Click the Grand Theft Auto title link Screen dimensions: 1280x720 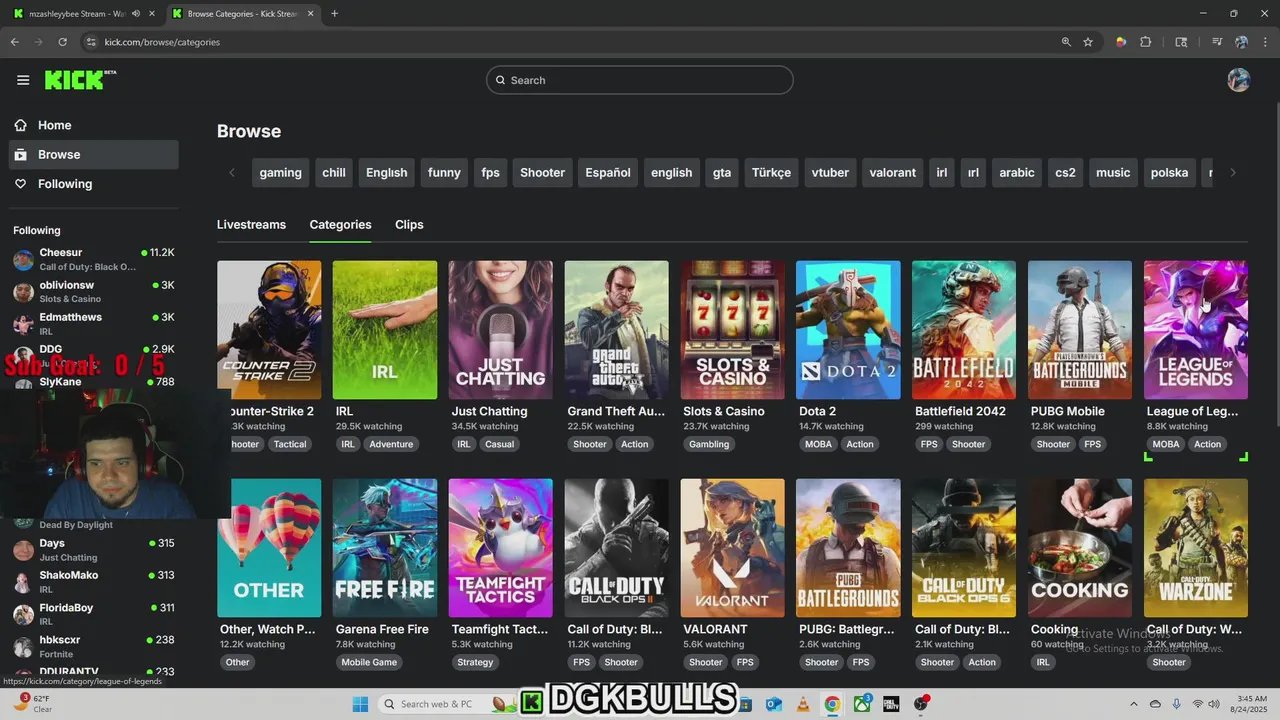[616, 411]
